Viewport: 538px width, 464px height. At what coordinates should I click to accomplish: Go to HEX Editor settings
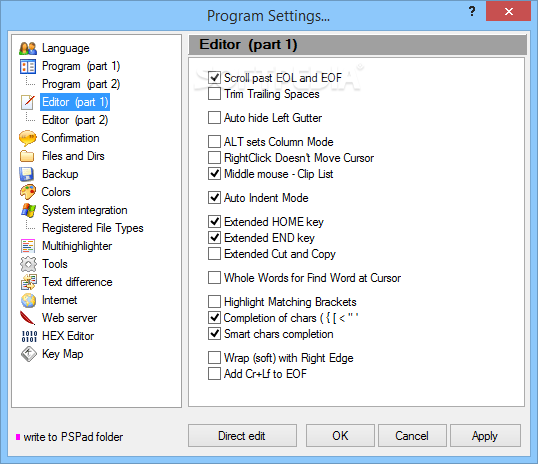68,336
